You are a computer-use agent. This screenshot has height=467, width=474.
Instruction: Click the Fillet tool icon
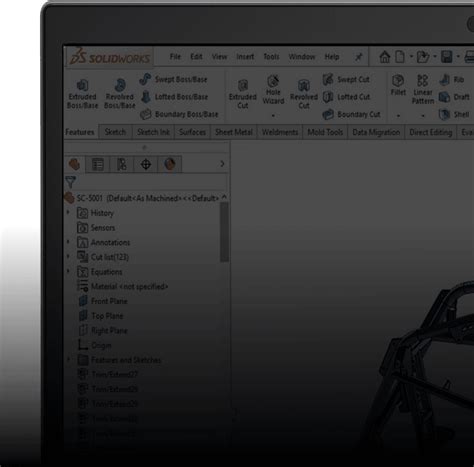click(398, 80)
